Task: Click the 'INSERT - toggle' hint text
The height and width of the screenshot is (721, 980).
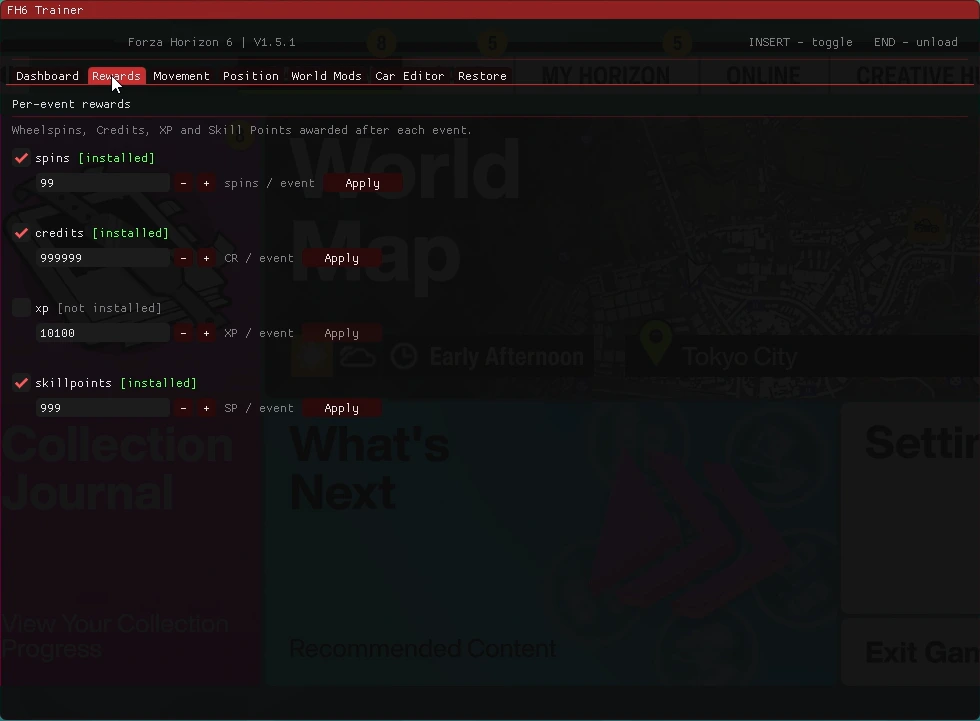Action: [x=801, y=42]
